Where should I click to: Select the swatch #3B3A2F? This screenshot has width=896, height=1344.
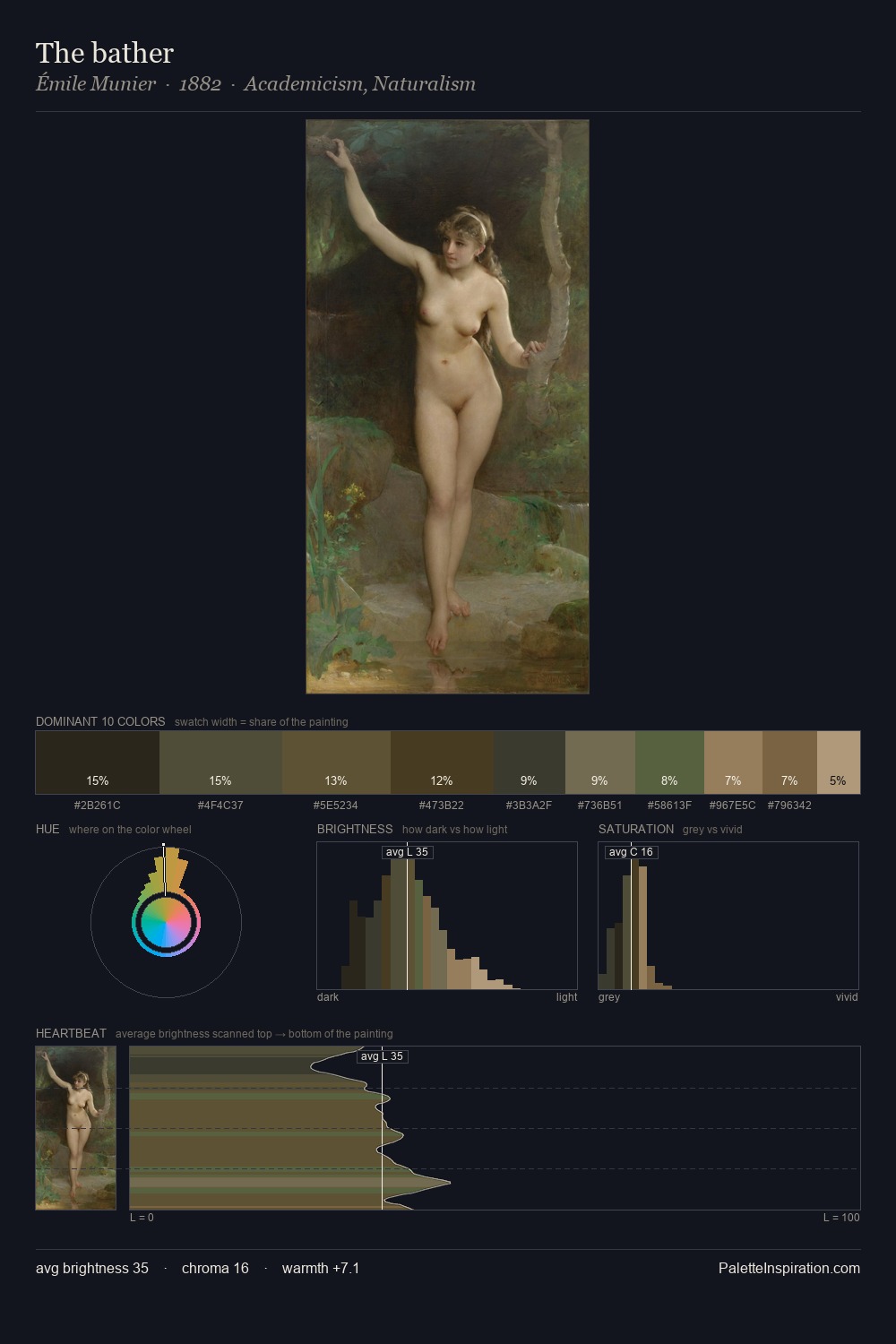(x=529, y=762)
